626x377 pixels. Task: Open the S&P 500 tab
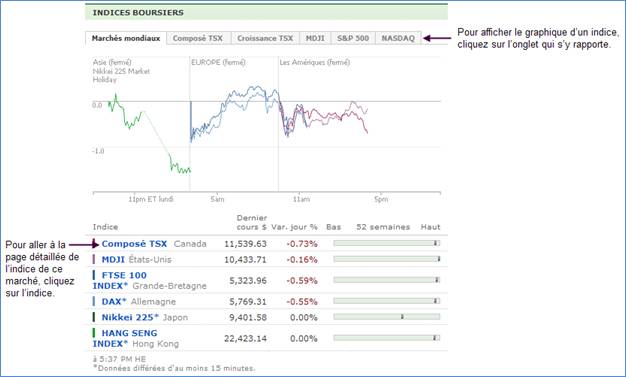(353, 38)
